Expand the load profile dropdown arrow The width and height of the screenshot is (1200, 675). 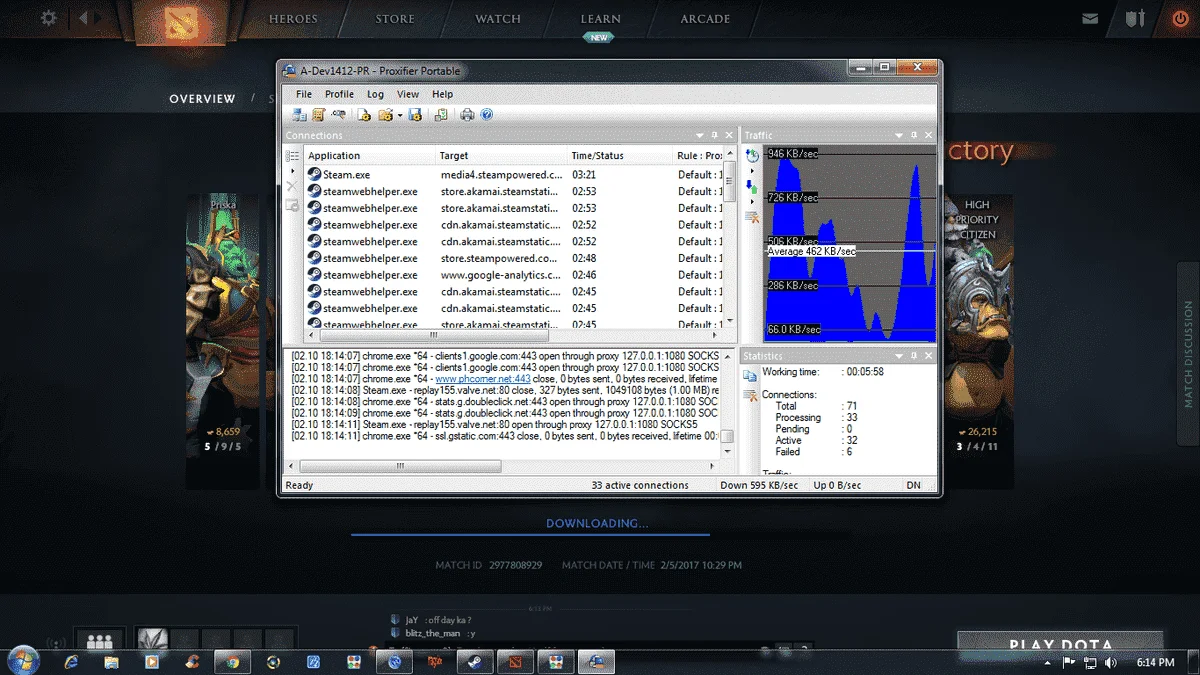400,115
